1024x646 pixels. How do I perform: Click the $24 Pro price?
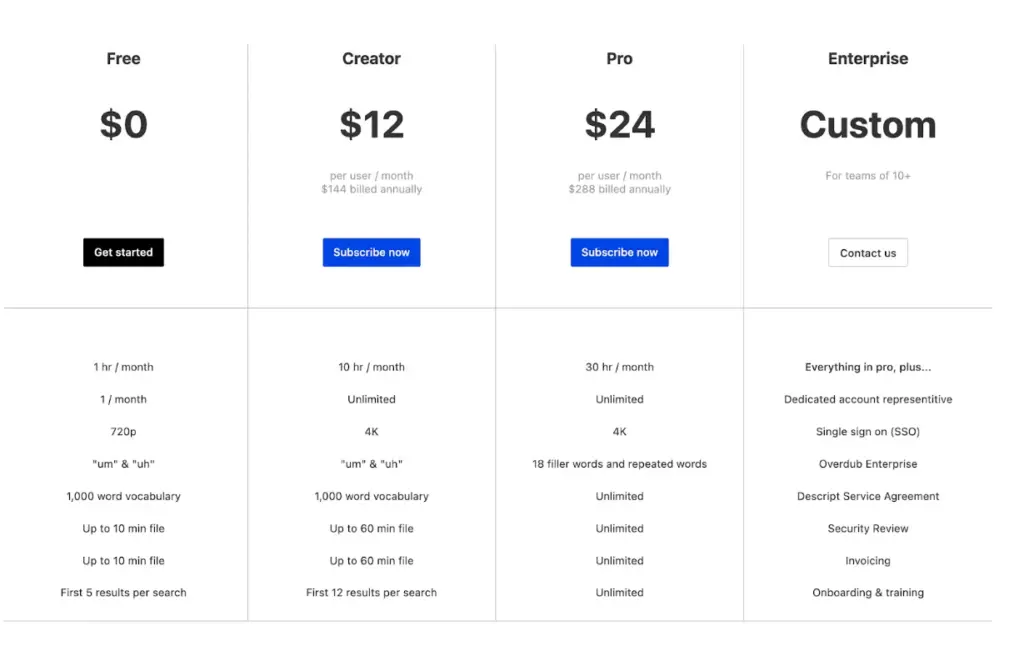(619, 124)
